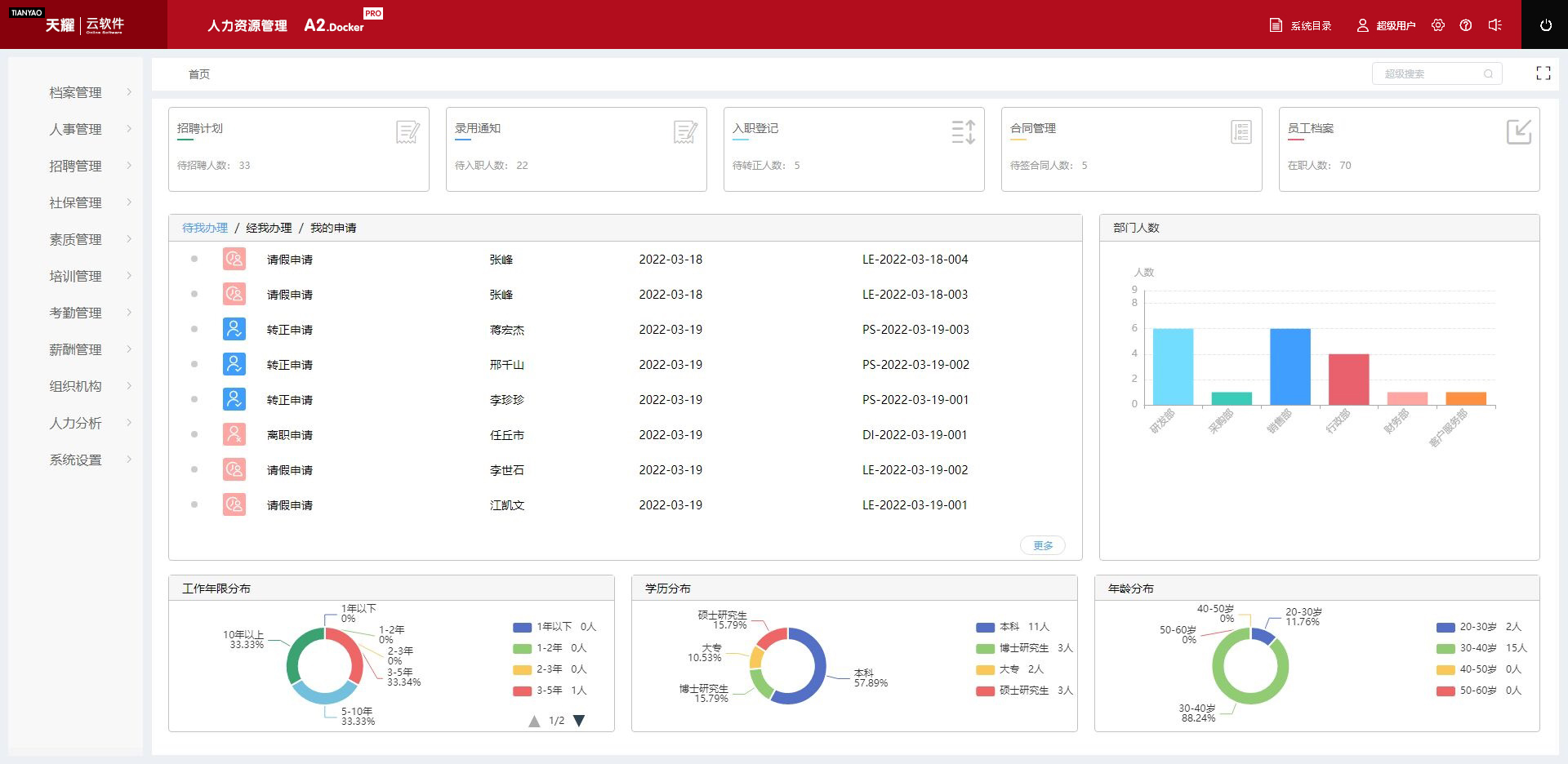Open the settings gear icon in header
This screenshot has height=764, width=1568.
(1438, 25)
